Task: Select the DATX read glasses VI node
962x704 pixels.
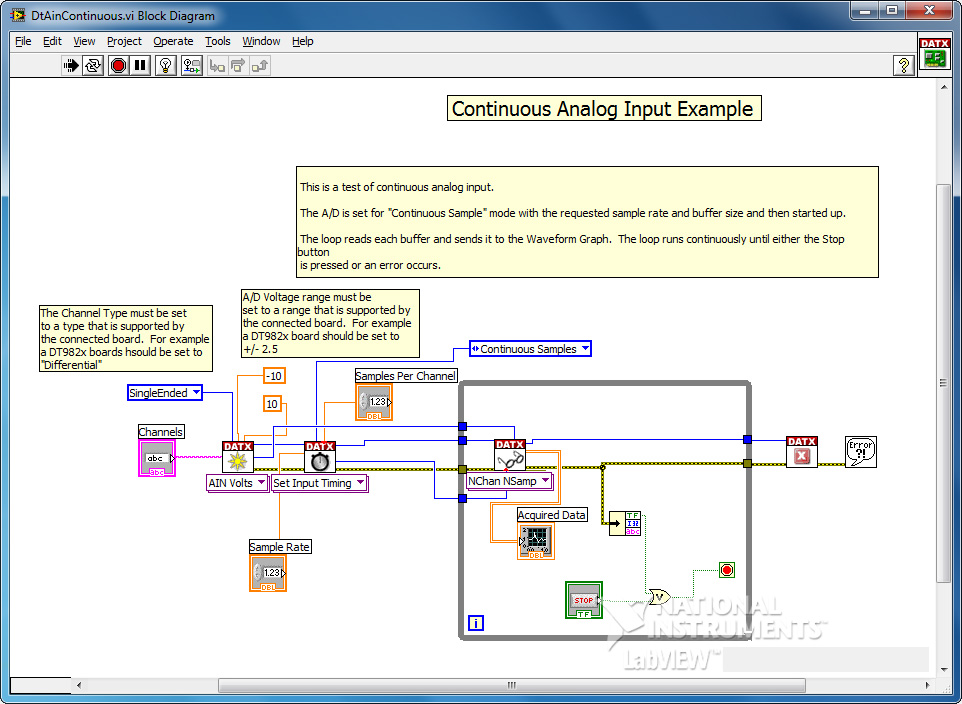Action: tap(510, 455)
